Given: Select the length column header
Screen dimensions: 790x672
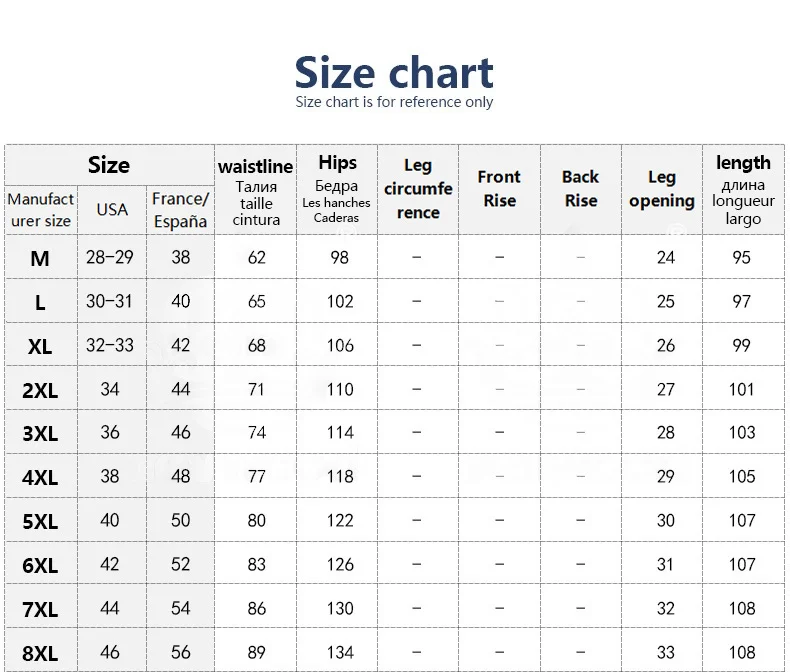Looking at the screenshot, I should coord(744,190).
